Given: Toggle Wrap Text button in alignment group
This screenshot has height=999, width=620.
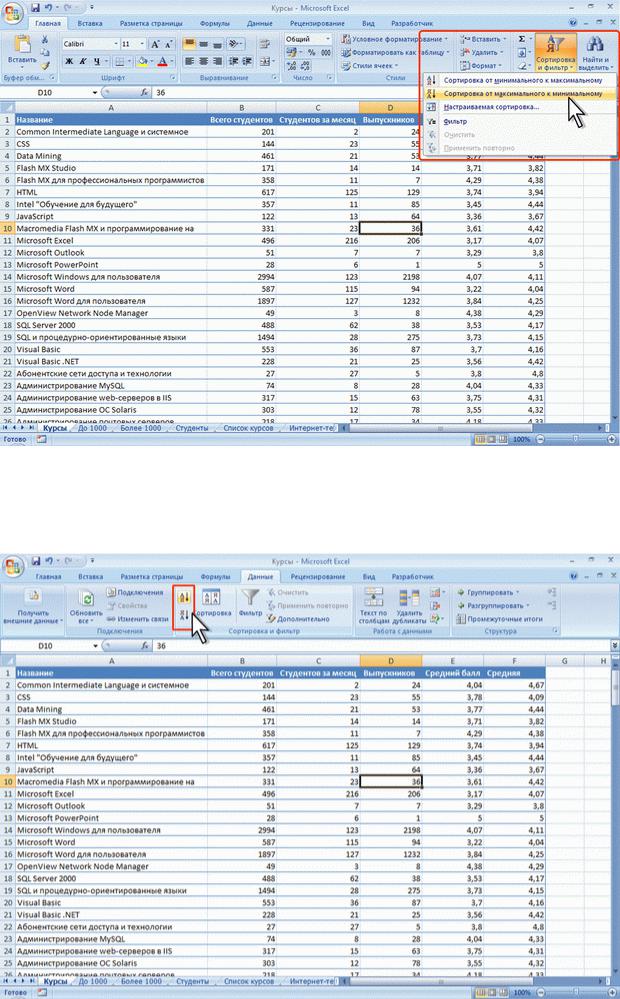Looking at the screenshot, I should point(264,44).
